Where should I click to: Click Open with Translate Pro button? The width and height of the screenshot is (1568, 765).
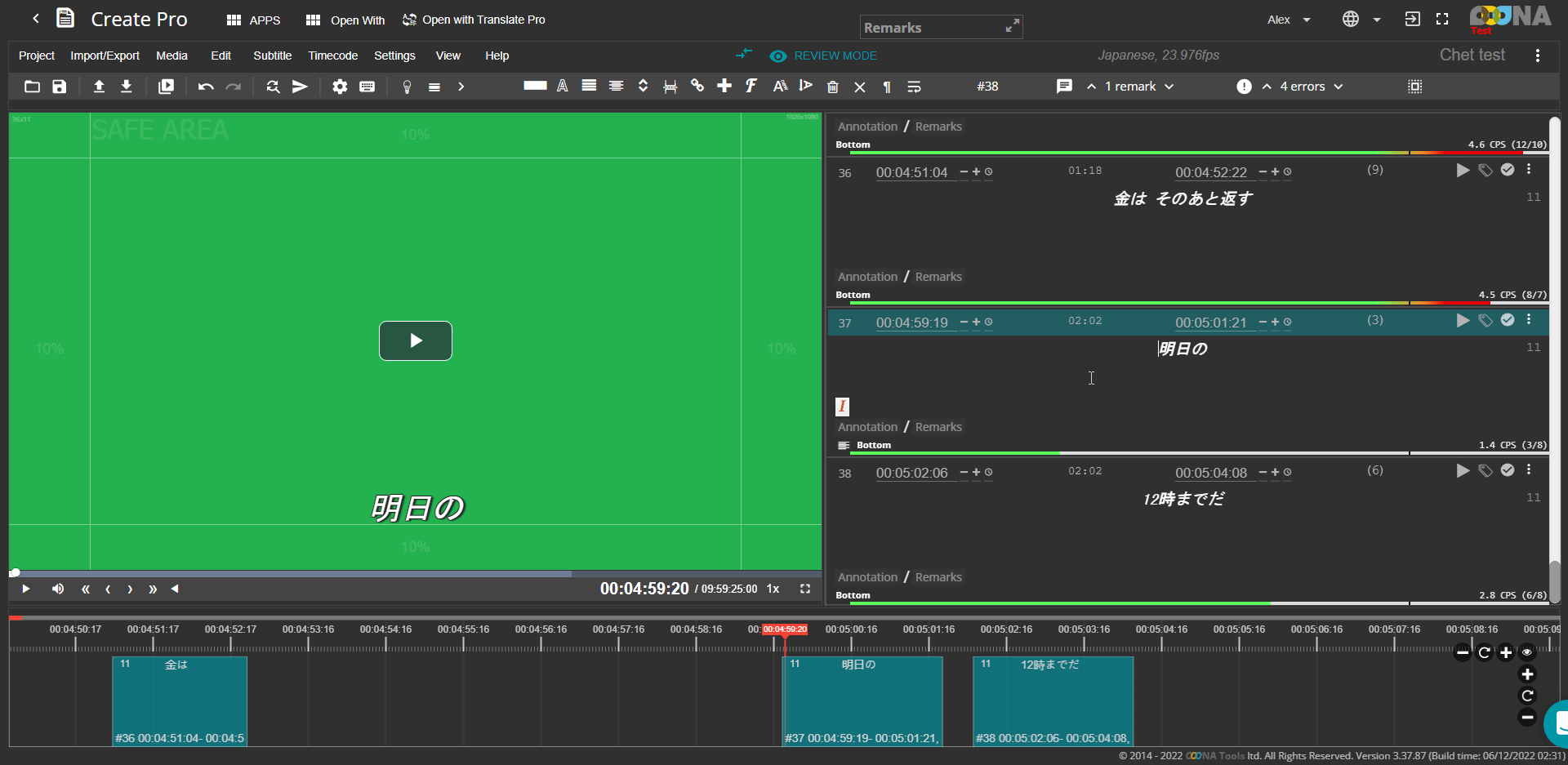coord(474,20)
